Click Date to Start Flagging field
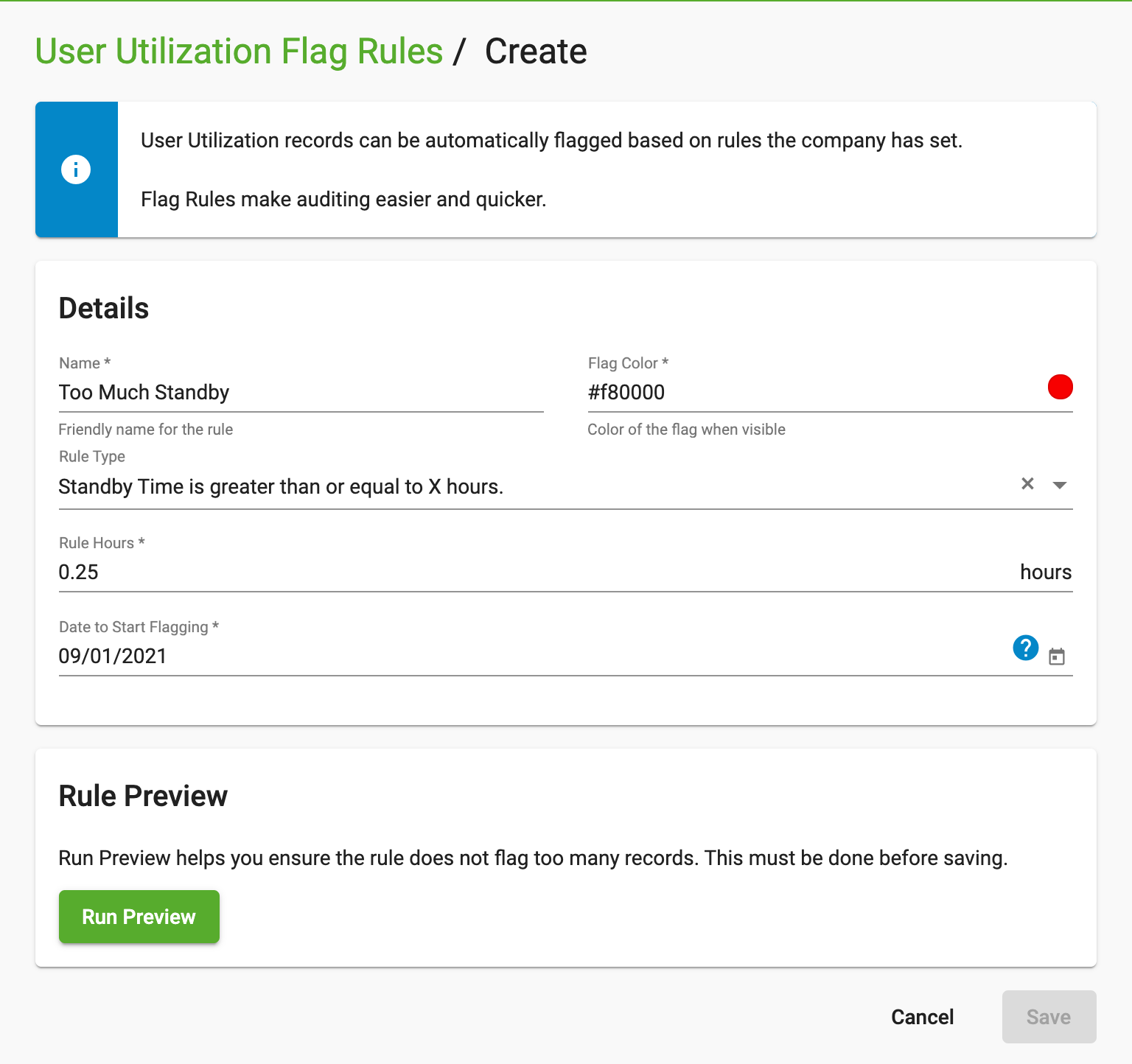 (x=442, y=657)
